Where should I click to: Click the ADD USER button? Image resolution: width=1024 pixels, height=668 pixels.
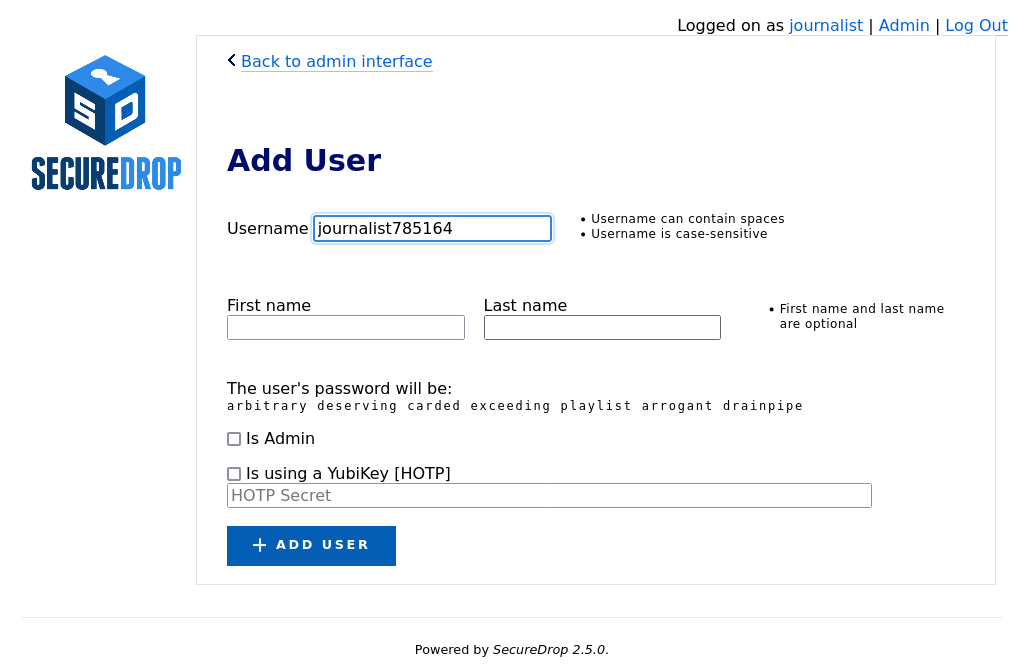click(311, 545)
